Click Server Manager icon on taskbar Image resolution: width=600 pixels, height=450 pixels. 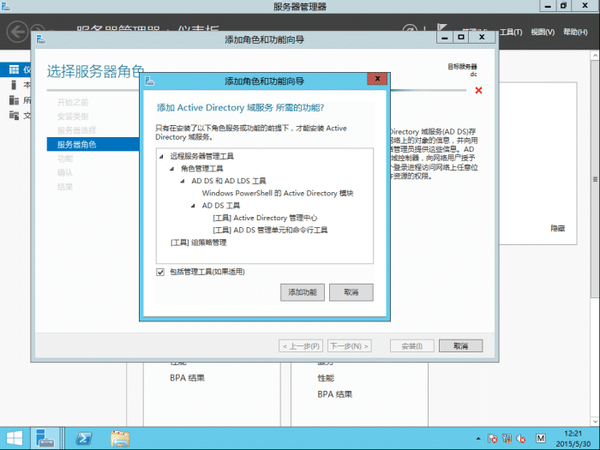click(45, 439)
